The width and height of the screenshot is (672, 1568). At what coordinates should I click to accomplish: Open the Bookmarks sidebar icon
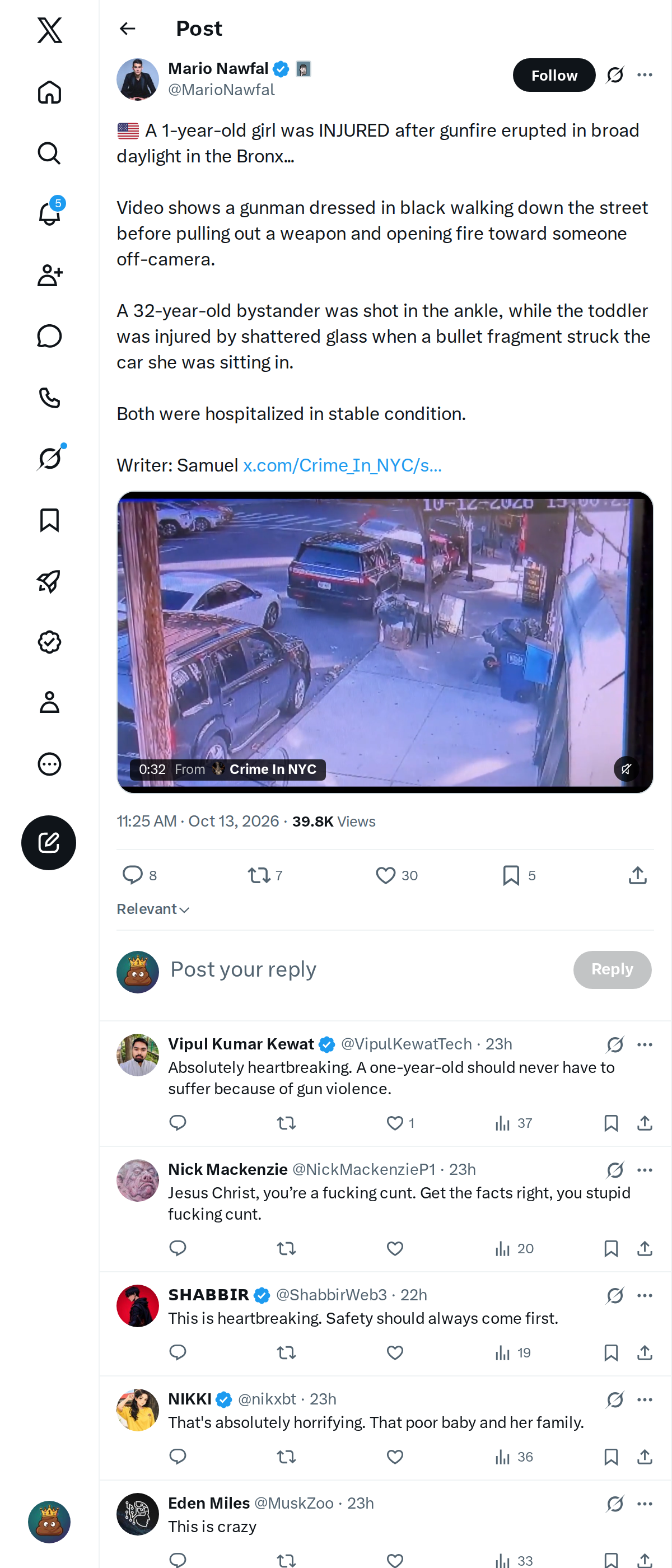(x=49, y=520)
